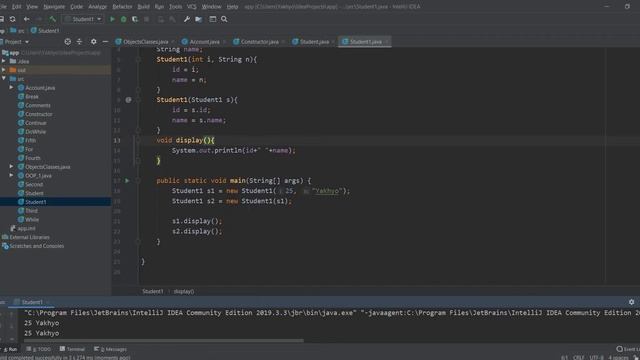
Task: Open the Refactor menu
Action: point(122,7)
